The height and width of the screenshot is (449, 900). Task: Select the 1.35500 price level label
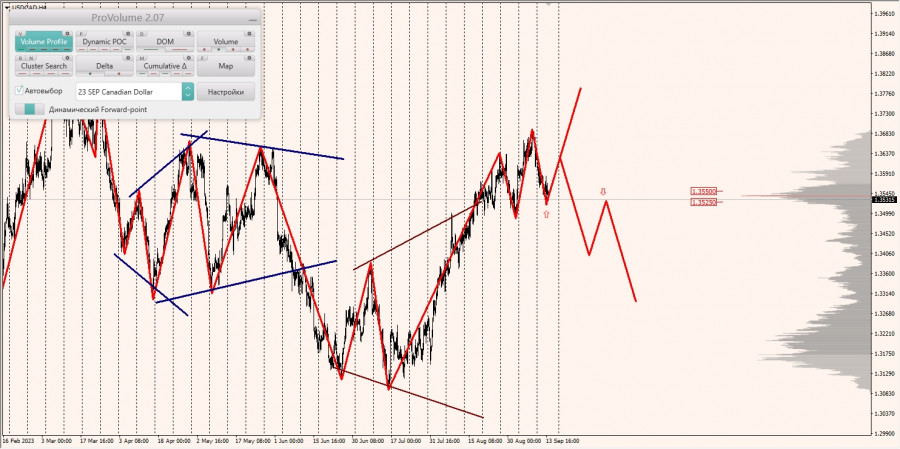[704, 191]
